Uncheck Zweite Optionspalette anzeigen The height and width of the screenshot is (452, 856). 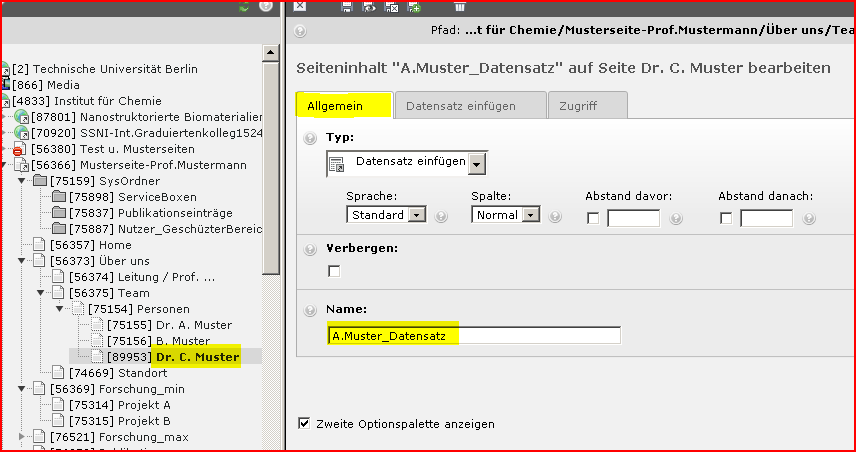pyautogui.click(x=305, y=424)
